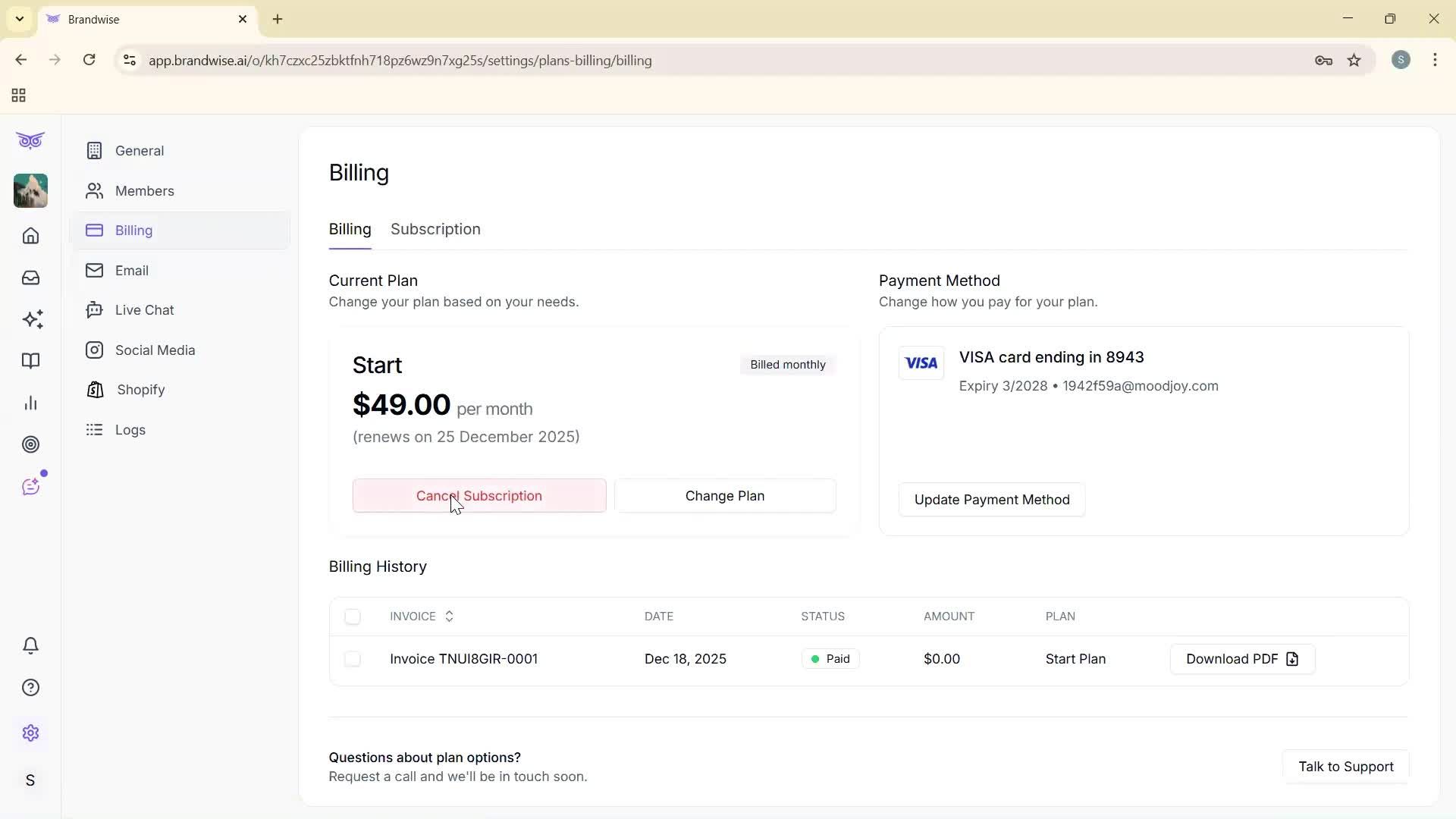Open the Inbox icon in sidebar
The width and height of the screenshot is (1456, 819).
(x=30, y=278)
